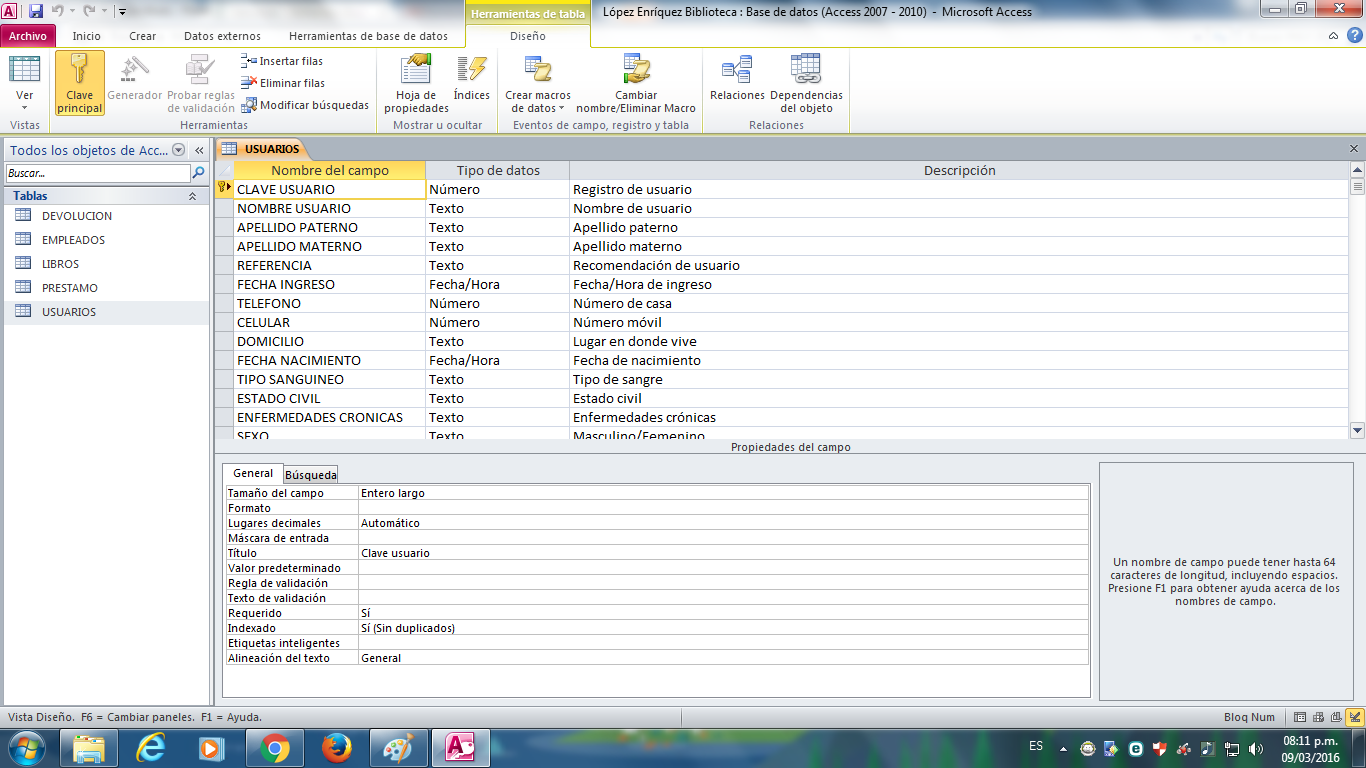Collapse navigation pane with double chevron
Viewport: 1366px width, 768px height.
click(199, 150)
